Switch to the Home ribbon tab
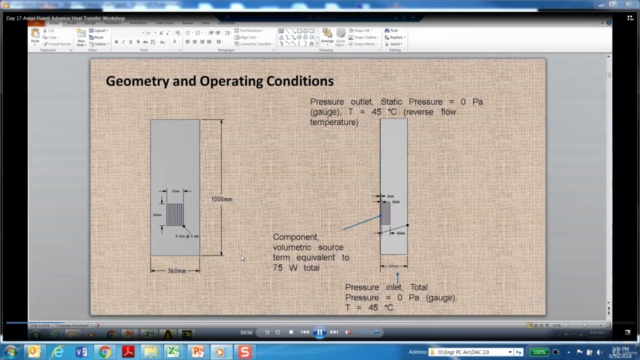The height and width of the screenshot is (360, 640). (54, 23)
